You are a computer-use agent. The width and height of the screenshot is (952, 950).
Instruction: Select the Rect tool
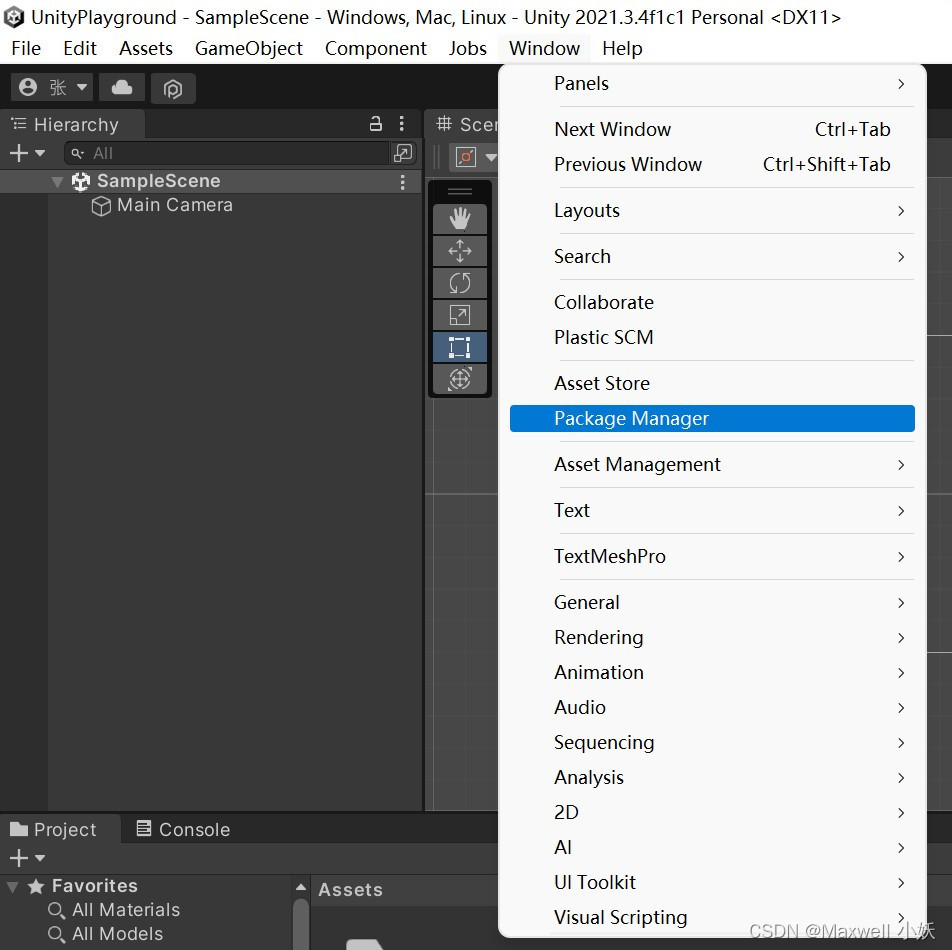click(460, 347)
